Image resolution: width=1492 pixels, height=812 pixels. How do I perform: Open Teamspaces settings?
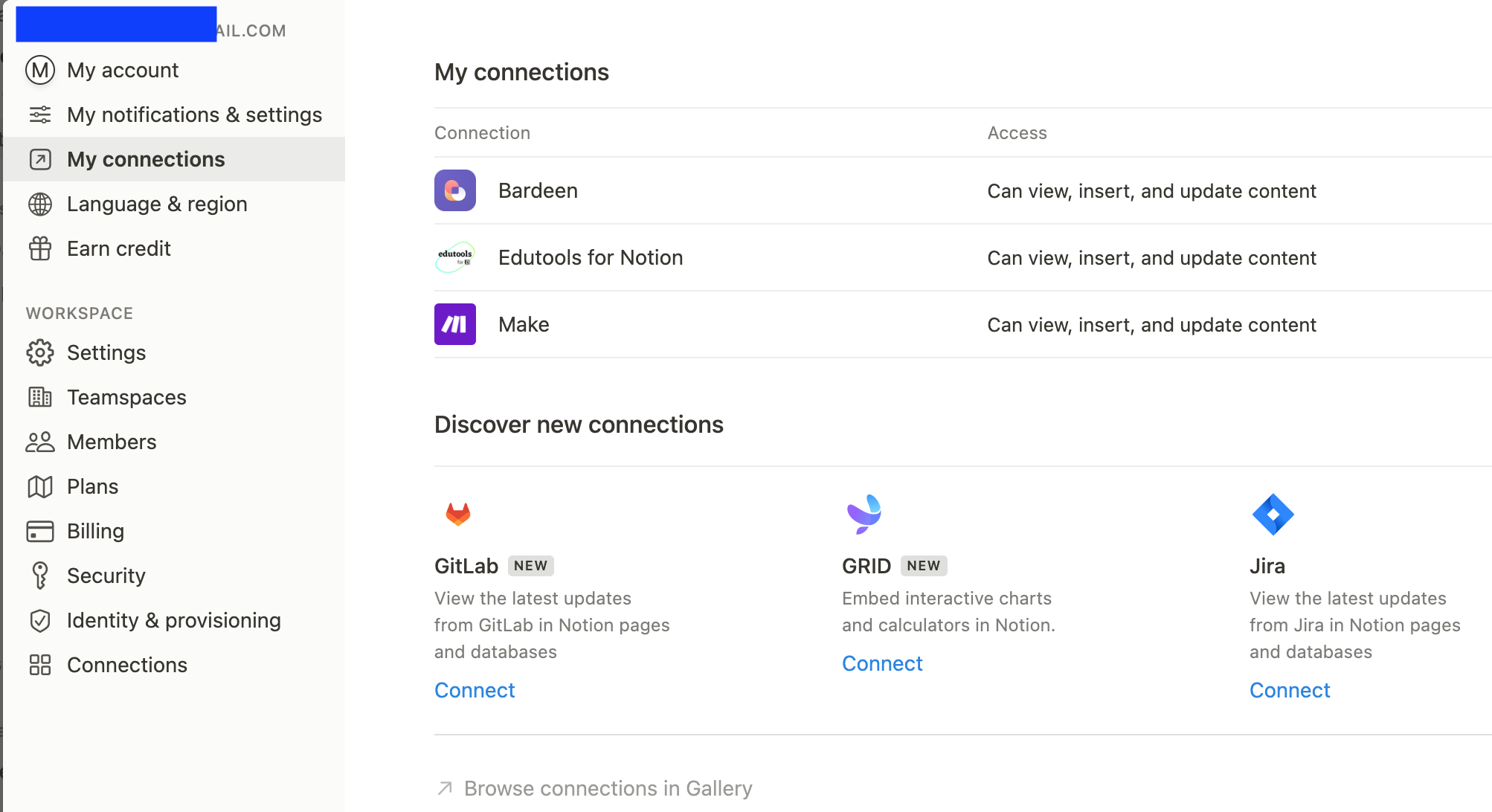[174, 397]
